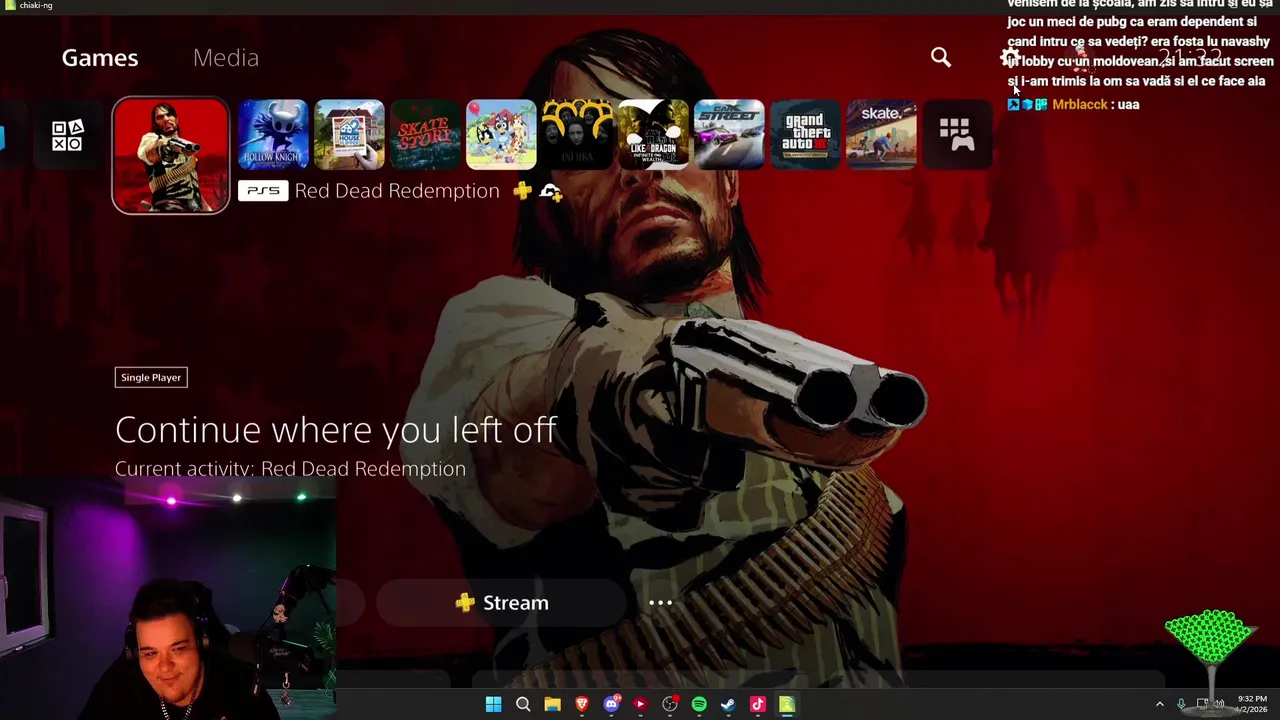Select the Bluey game tile
The width and height of the screenshot is (1280, 720).
pos(501,134)
